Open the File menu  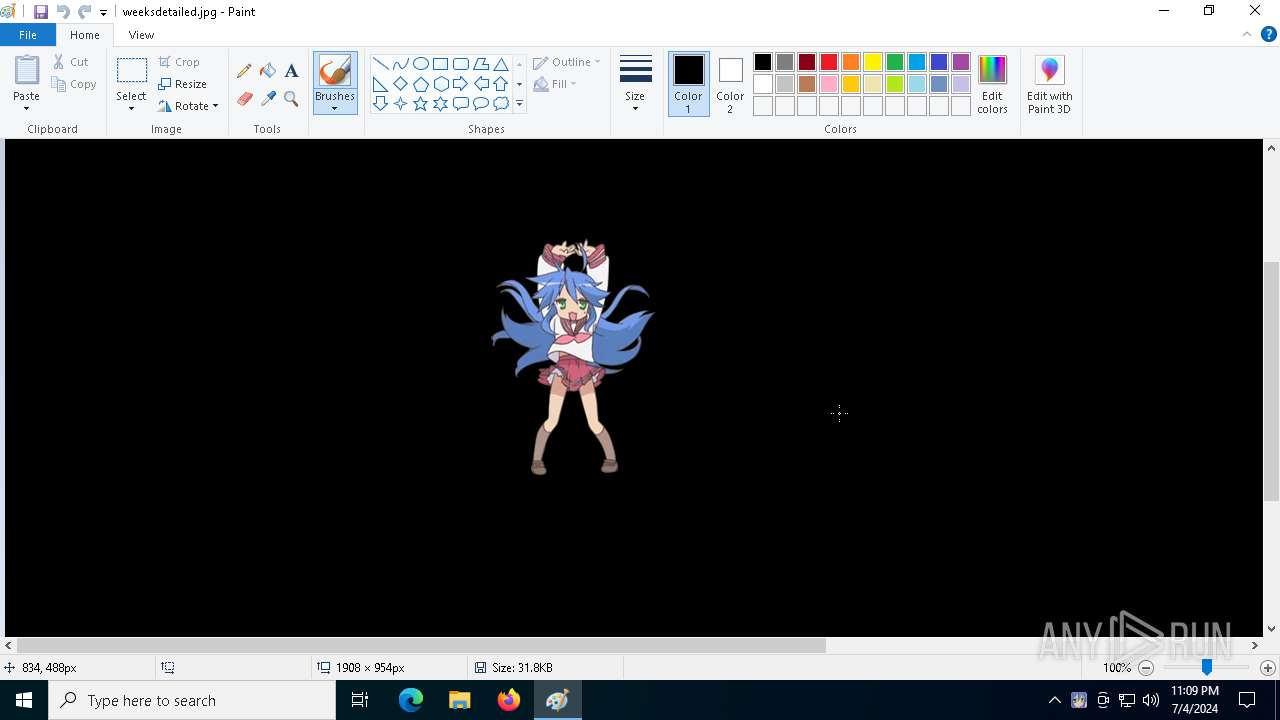[x=28, y=35]
